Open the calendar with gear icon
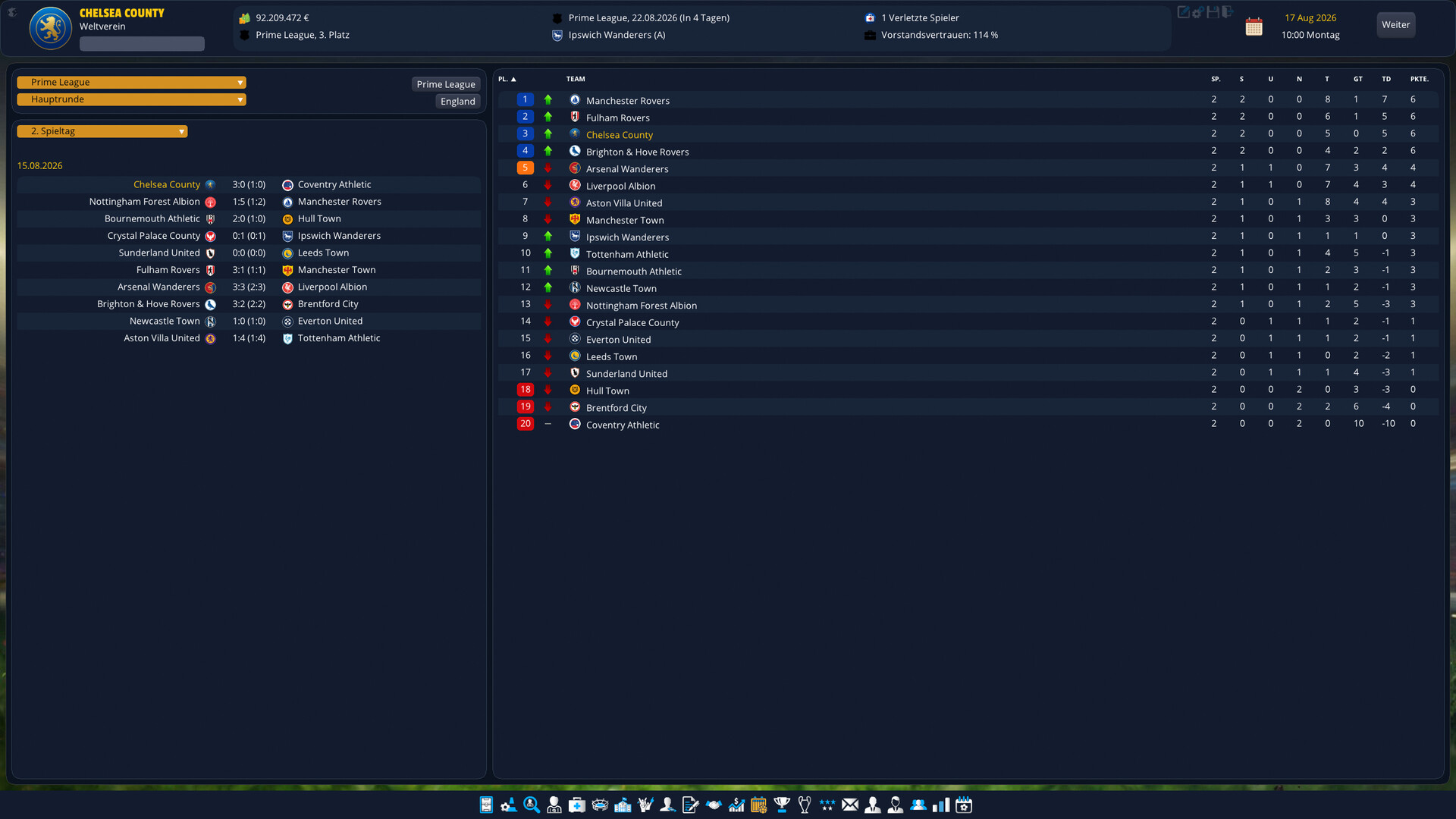 pos(964,805)
